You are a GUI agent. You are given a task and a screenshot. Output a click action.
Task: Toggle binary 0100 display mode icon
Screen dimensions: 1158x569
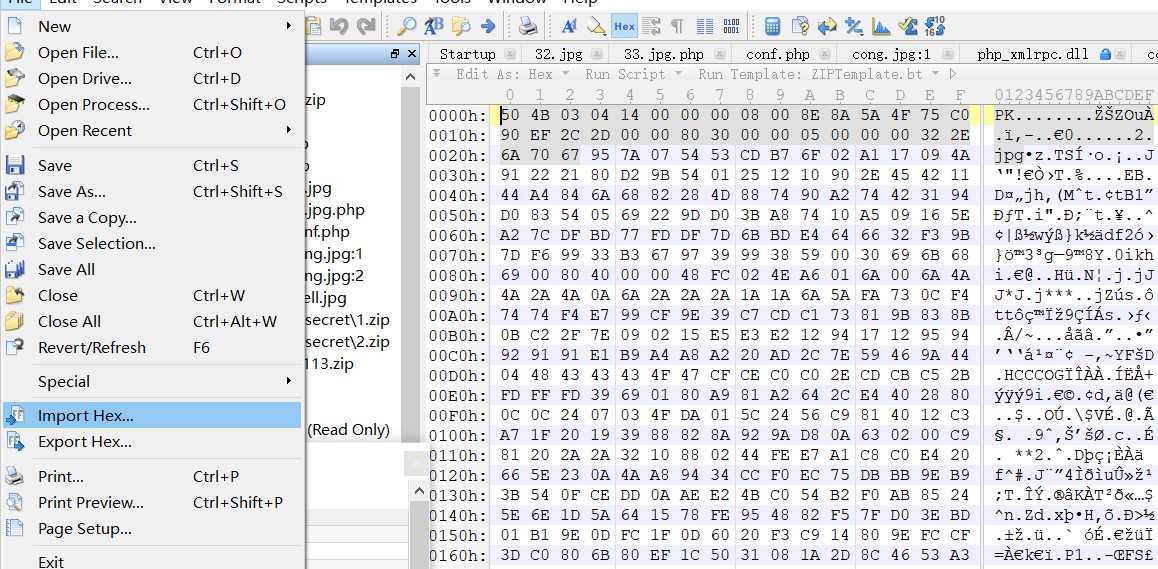point(731,27)
